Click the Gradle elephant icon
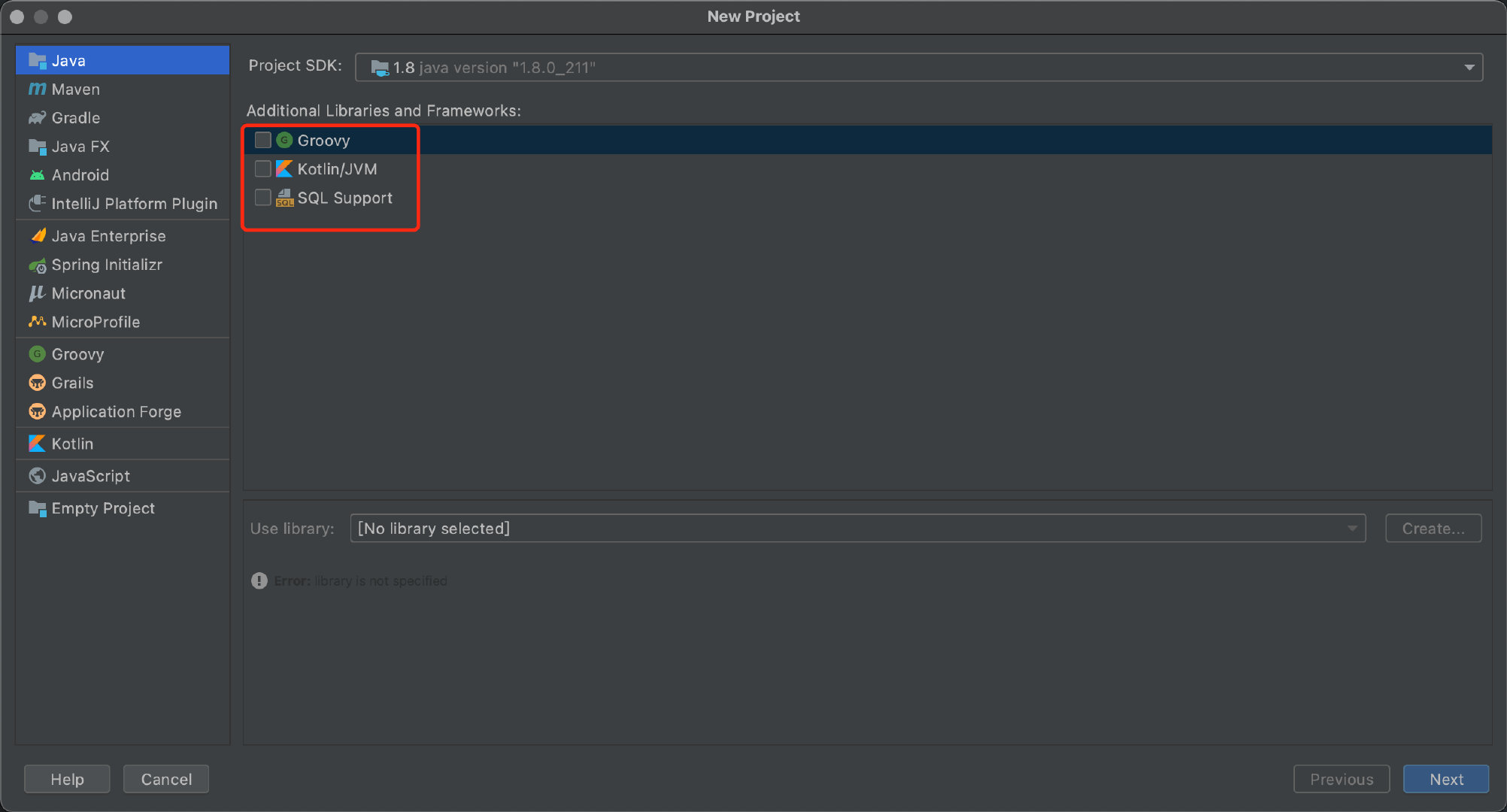This screenshot has height=812, width=1507. pyautogui.click(x=37, y=118)
